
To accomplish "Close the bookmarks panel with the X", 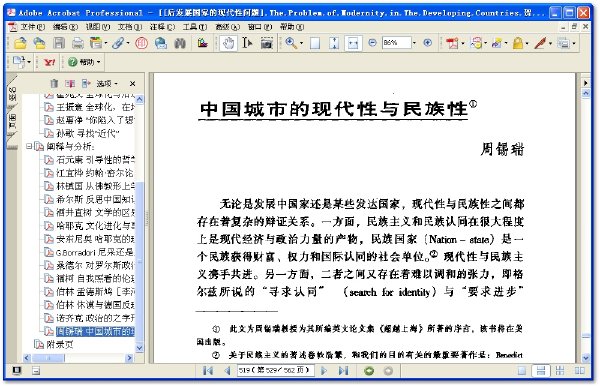I will tap(132, 83).
